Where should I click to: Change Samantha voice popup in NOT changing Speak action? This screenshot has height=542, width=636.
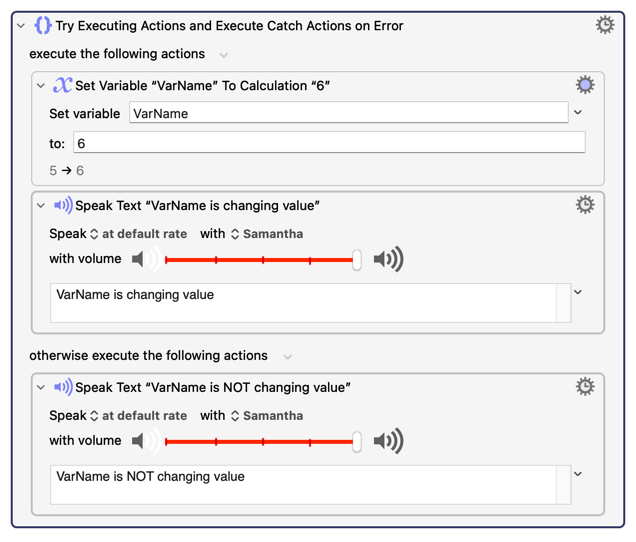pos(267,416)
